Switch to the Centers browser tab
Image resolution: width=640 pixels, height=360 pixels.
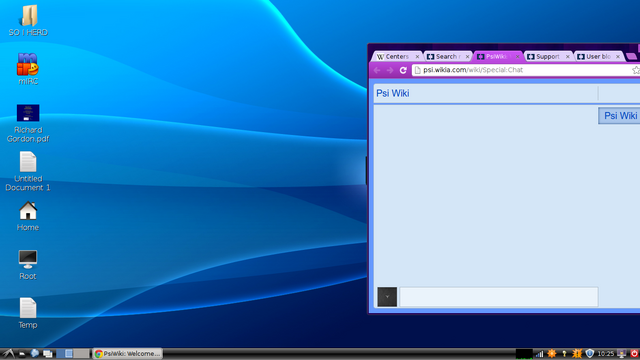click(x=397, y=56)
